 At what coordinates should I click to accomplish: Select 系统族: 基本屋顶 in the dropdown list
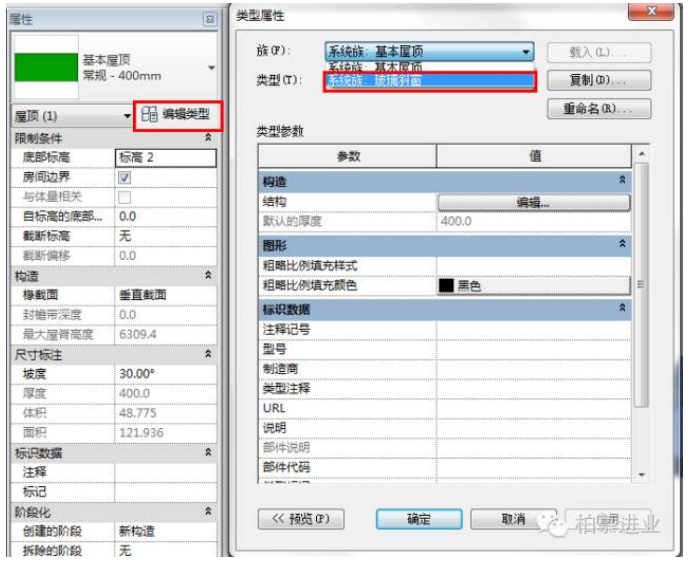pyautogui.click(x=429, y=67)
